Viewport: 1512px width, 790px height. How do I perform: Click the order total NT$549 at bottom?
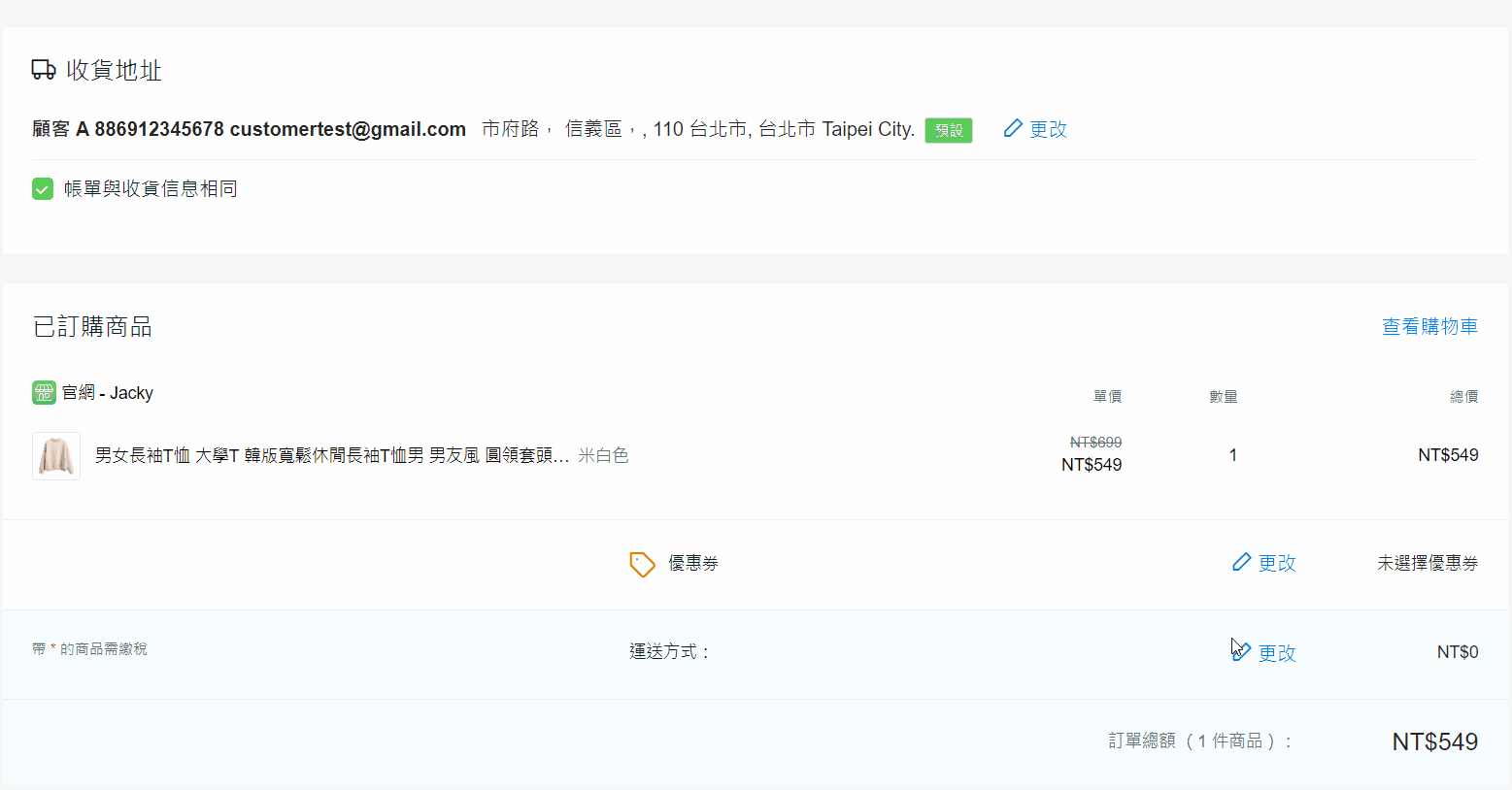coord(1435,741)
